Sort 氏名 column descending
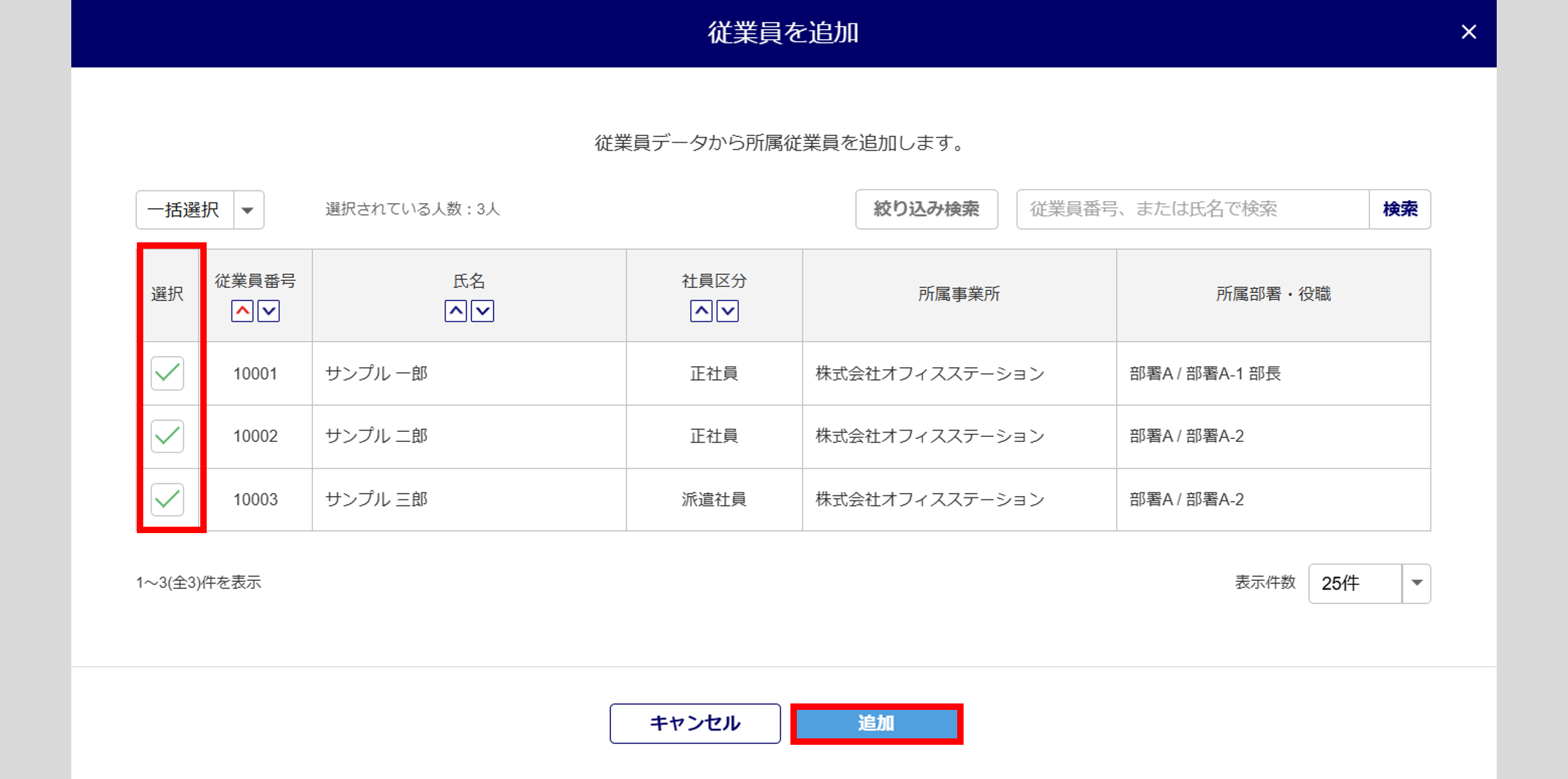Viewport: 1568px width, 779px height. tap(483, 311)
